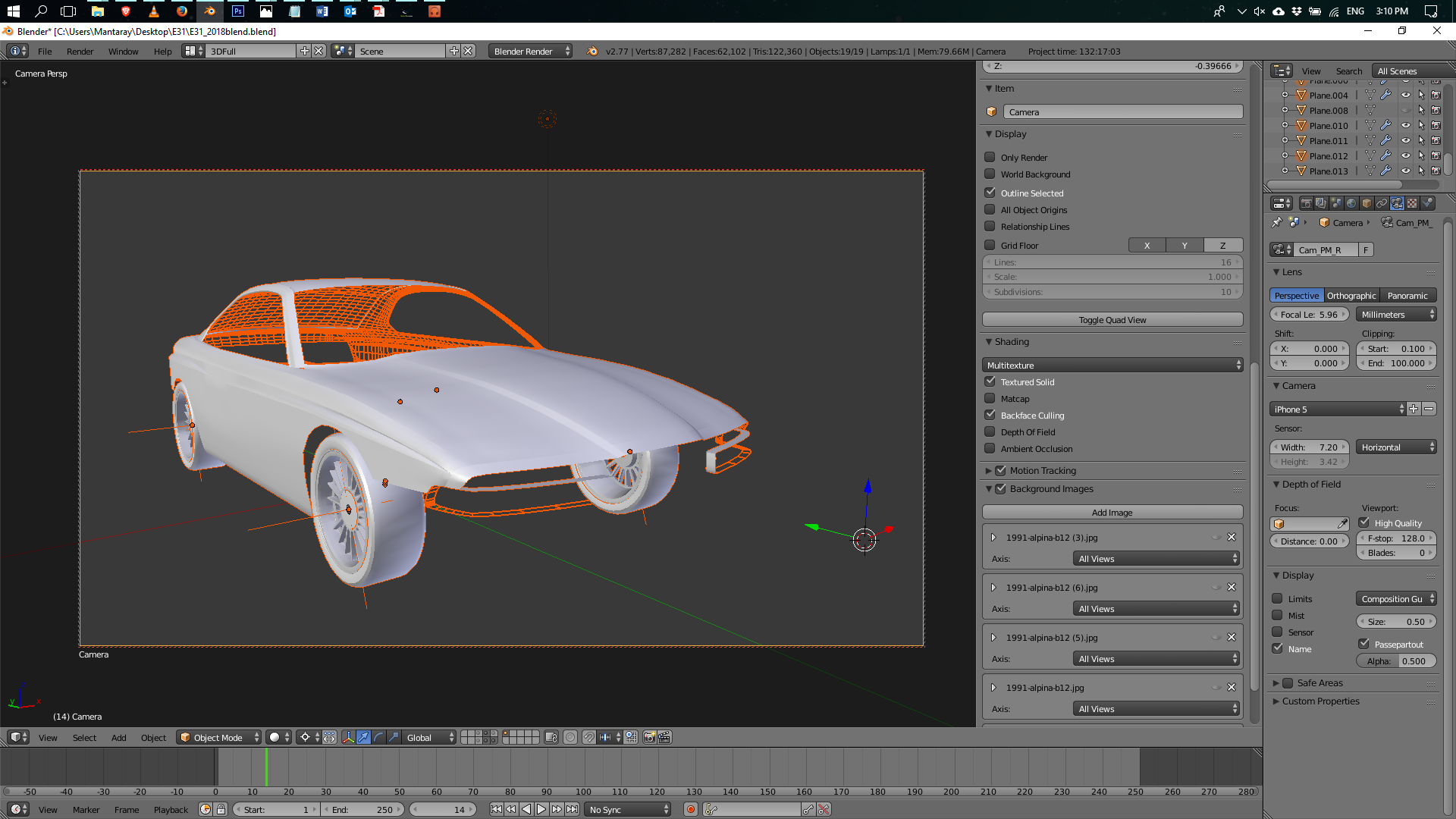Open the World properties tab (globe icon)
1456x819 pixels.
pos(1351,203)
